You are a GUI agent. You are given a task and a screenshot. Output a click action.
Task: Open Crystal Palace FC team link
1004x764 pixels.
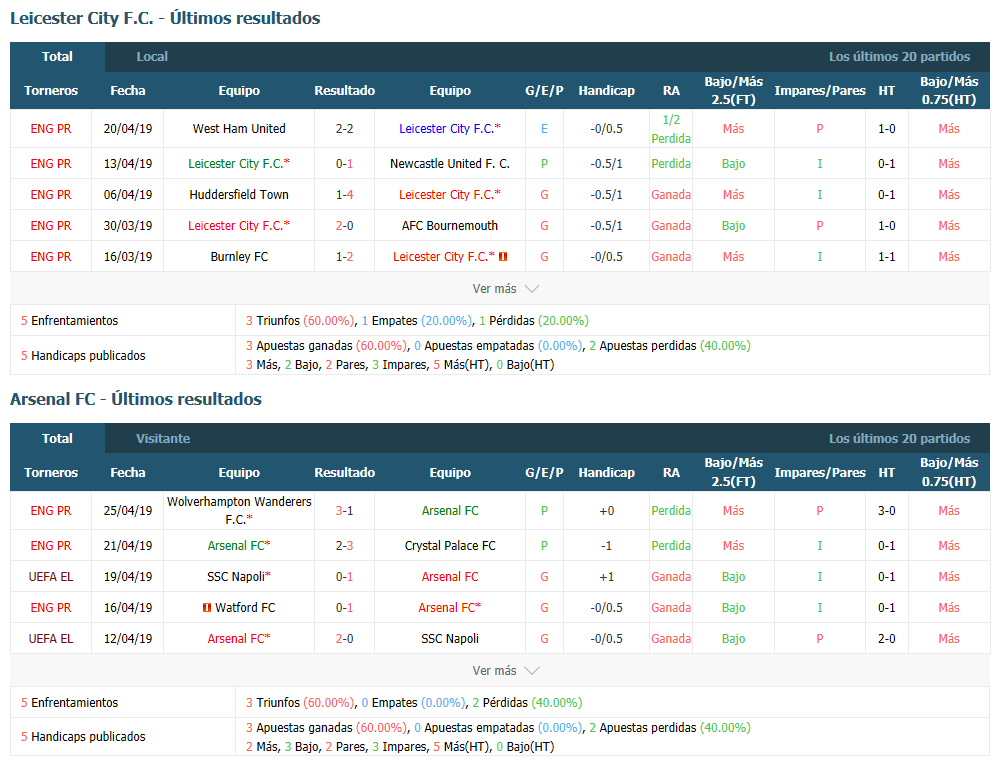point(450,546)
